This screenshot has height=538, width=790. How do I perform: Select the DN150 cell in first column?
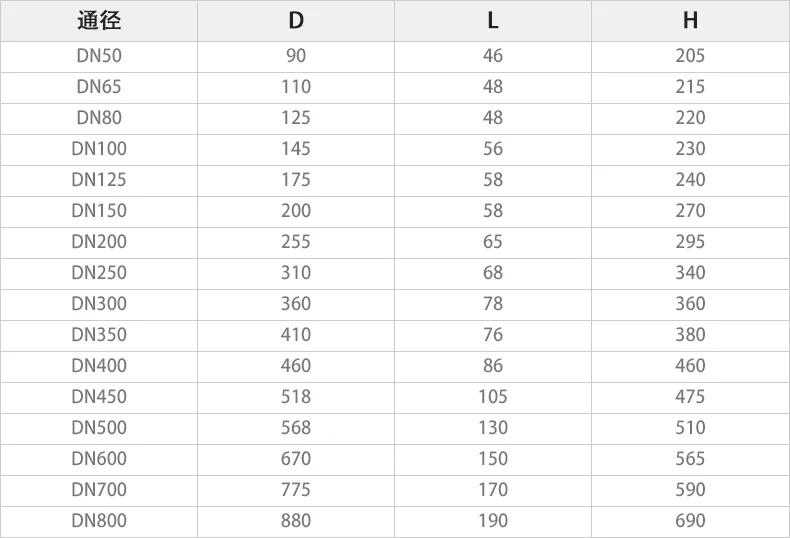coord(99,211)
